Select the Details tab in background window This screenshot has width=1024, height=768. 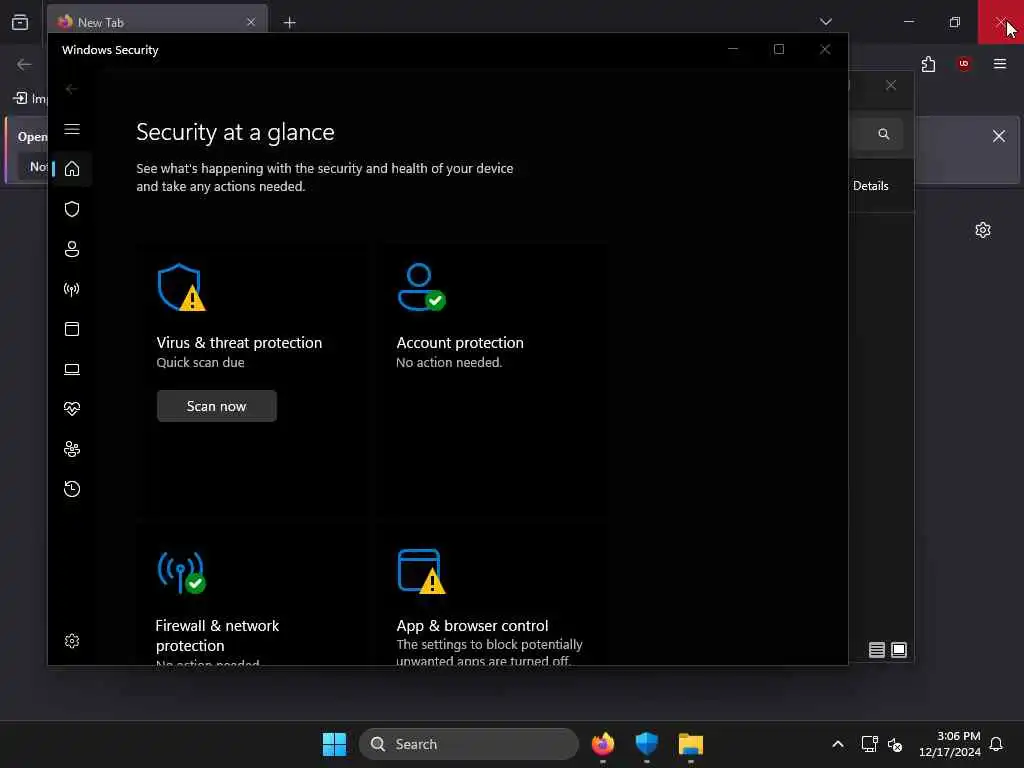coord(871,186)
